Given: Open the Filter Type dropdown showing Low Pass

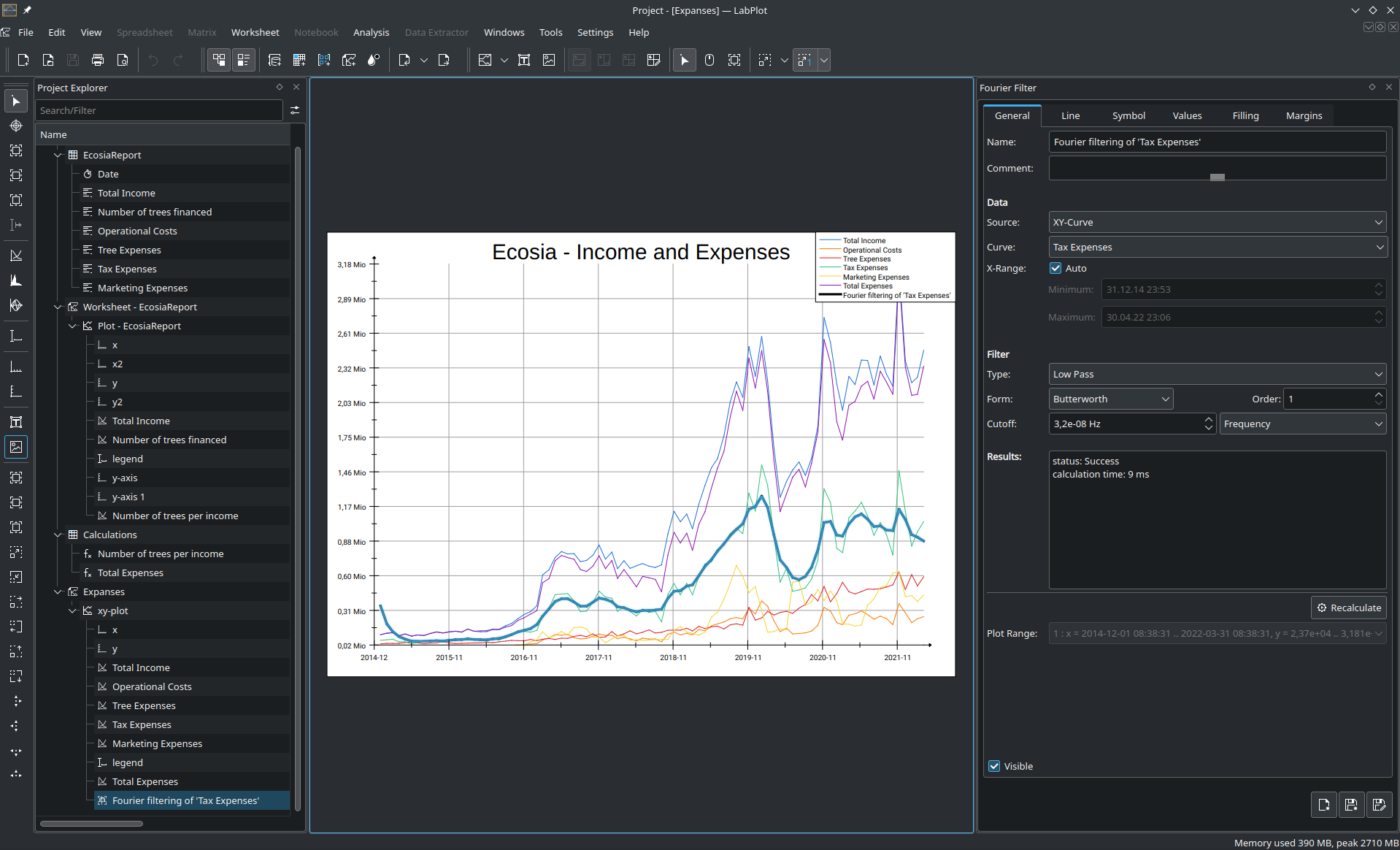Looking at the screenshot, I should click(x=1216, y=373).
